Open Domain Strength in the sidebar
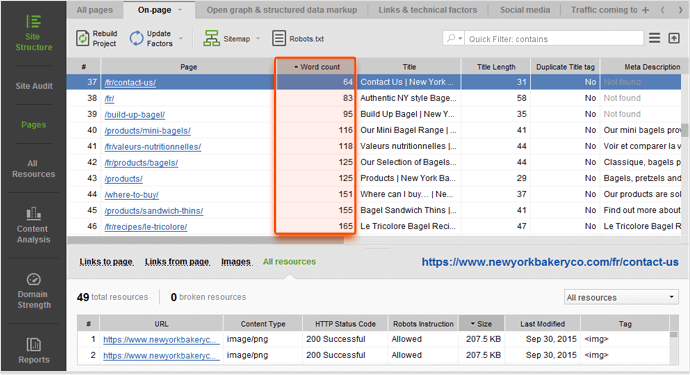Screen dimensions: 690x375 pyautogui.click(x=33, y=290)
